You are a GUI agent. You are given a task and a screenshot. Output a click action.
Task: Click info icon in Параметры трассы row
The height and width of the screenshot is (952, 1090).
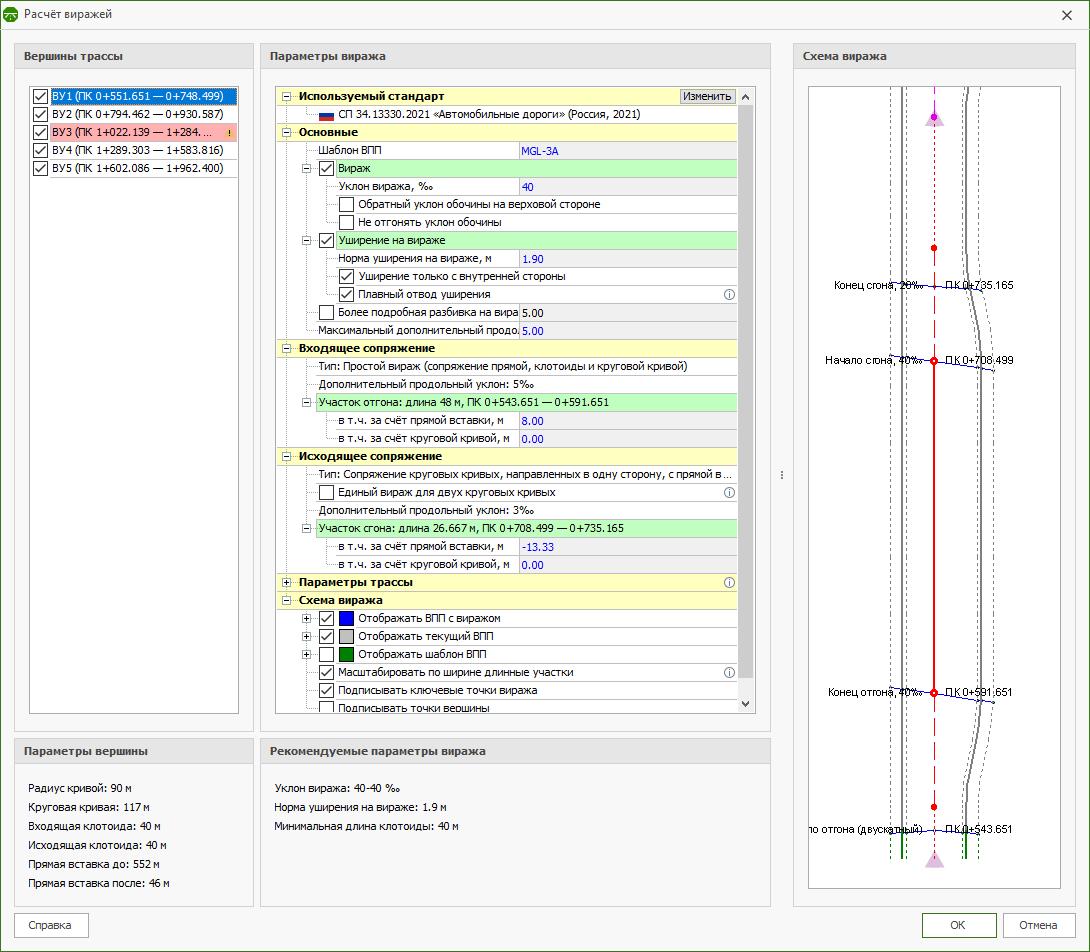(x=729, y=583)
